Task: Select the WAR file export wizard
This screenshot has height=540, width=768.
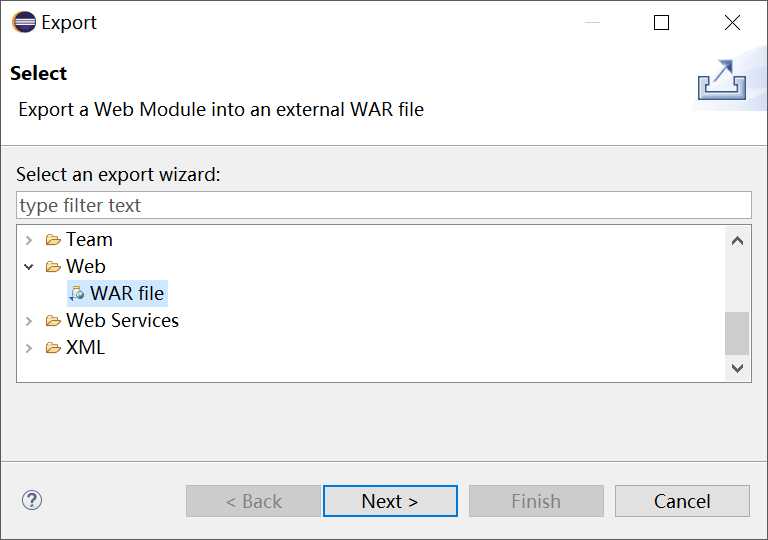Action: click(118, 293)
